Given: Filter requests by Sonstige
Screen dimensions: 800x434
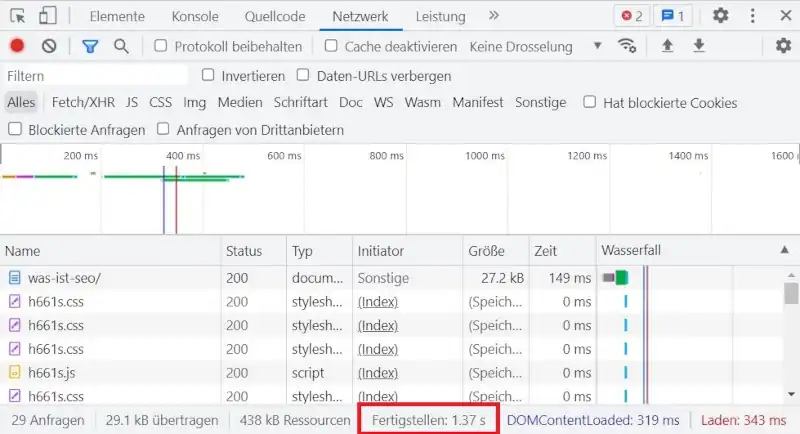Looking at the screenshot, I should coord(540,103).
